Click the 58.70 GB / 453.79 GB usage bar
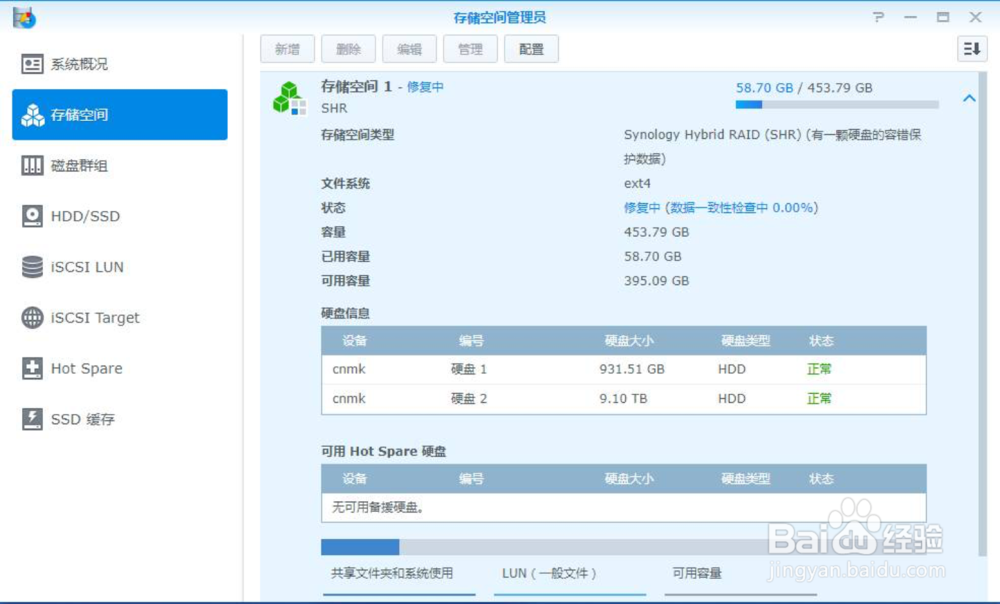The height and width of the screenshot is (604, 1000). click(x=837, y=105)
